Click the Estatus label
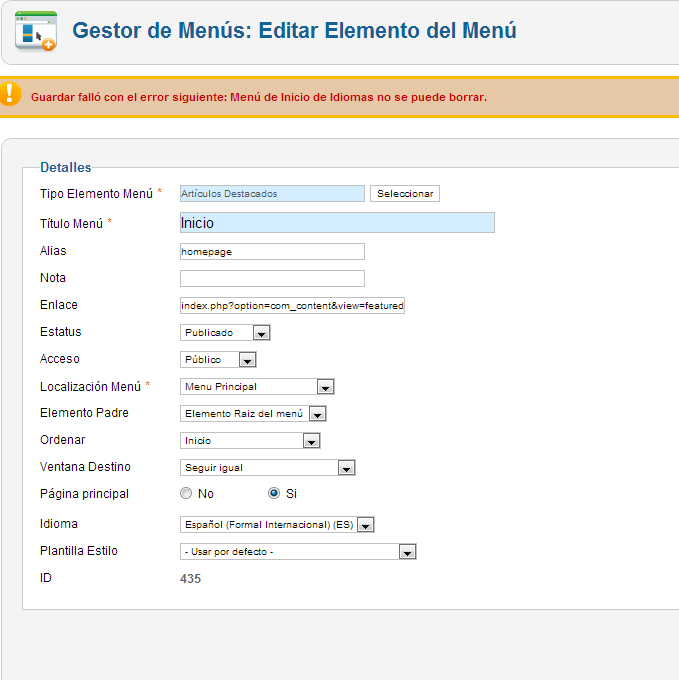 tap(61, 332)
